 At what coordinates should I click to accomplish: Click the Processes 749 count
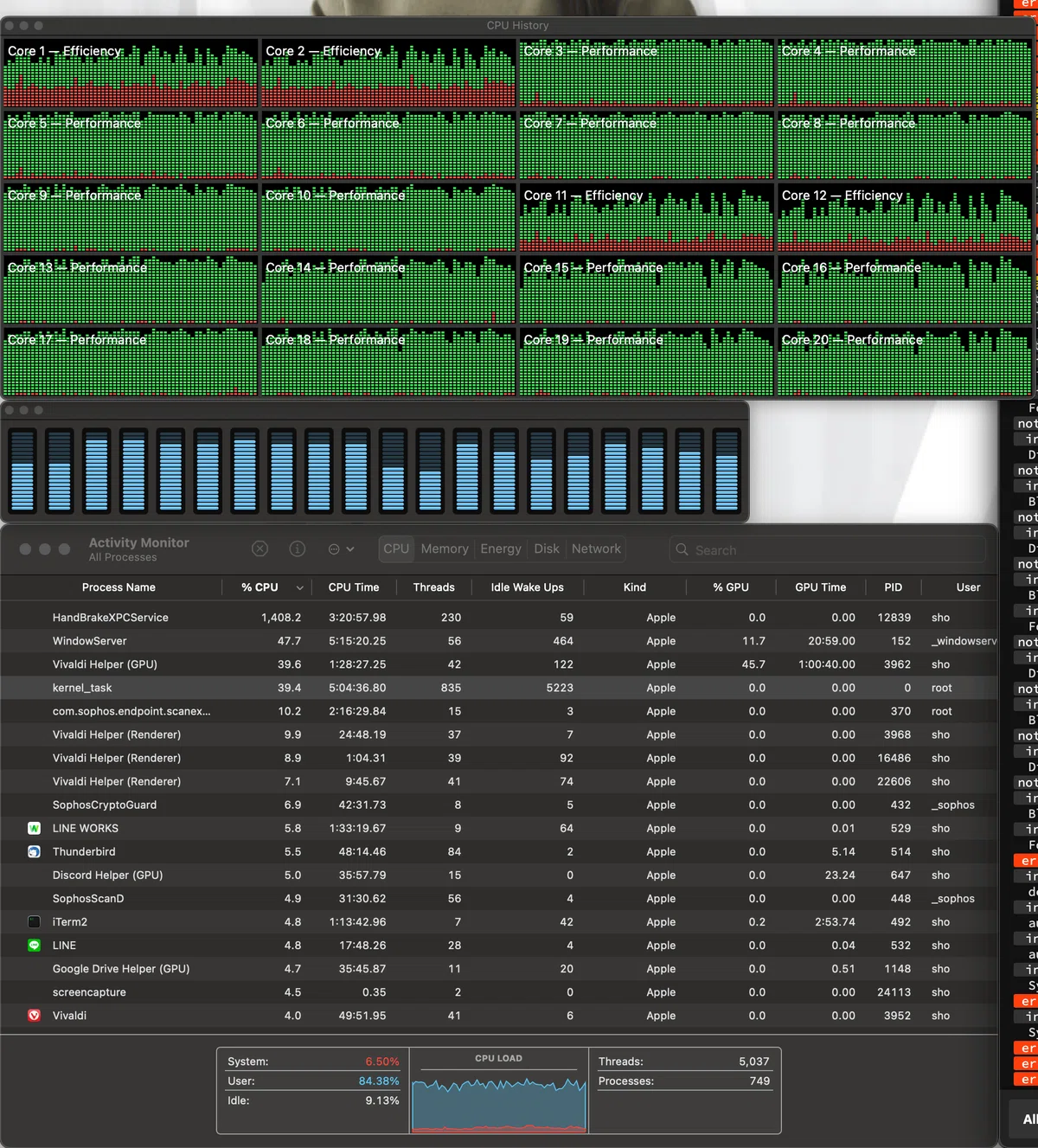click(x=759, y=1081)
